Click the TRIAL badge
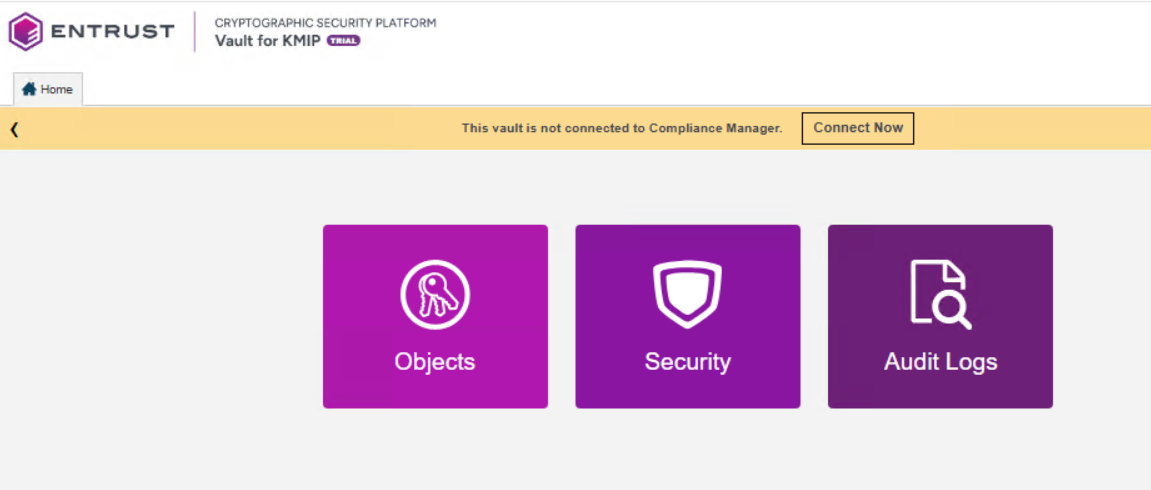 (344, 41)
